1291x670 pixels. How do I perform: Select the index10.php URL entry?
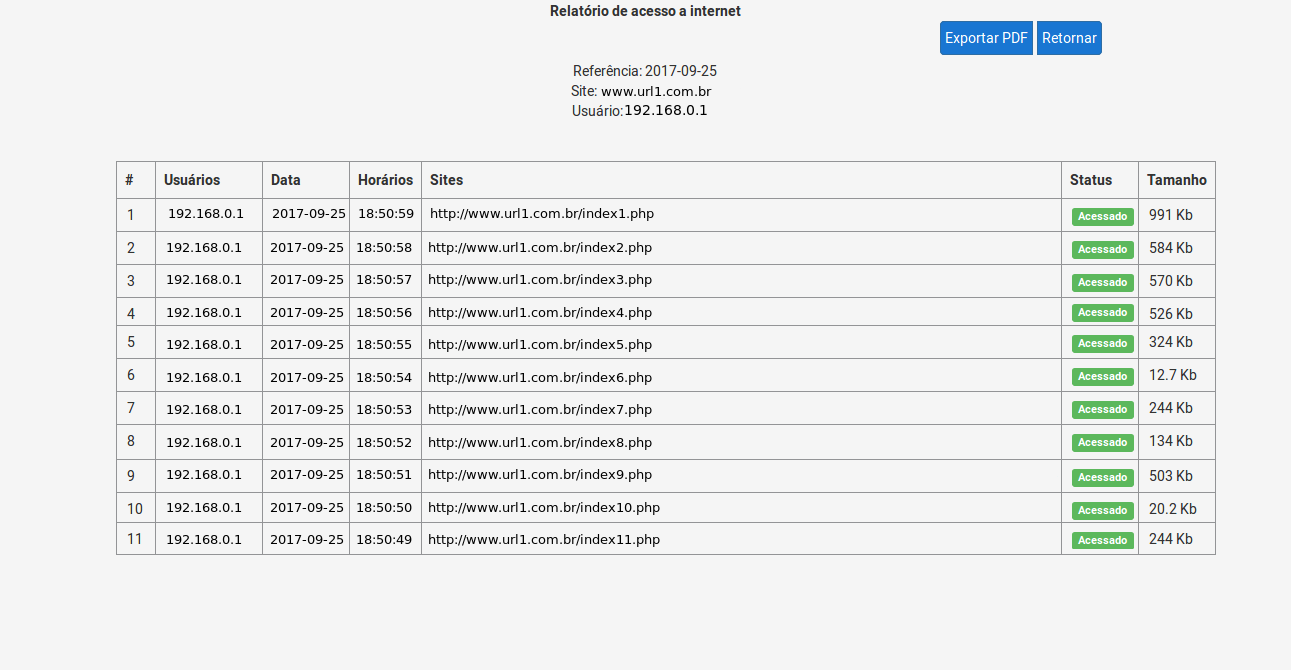tap(543, 507)
